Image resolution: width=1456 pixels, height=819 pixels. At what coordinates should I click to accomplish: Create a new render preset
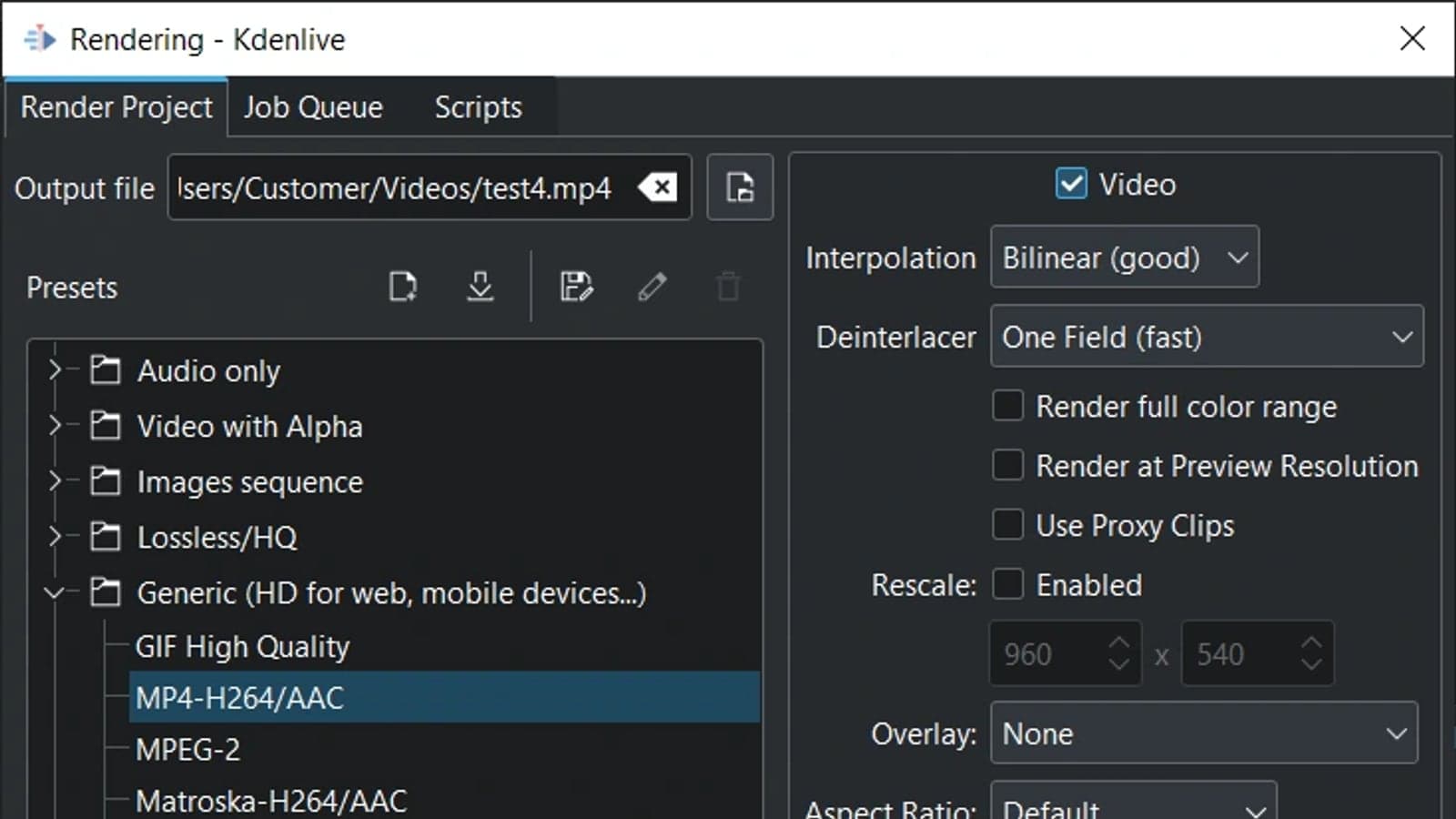pos(402,287)
